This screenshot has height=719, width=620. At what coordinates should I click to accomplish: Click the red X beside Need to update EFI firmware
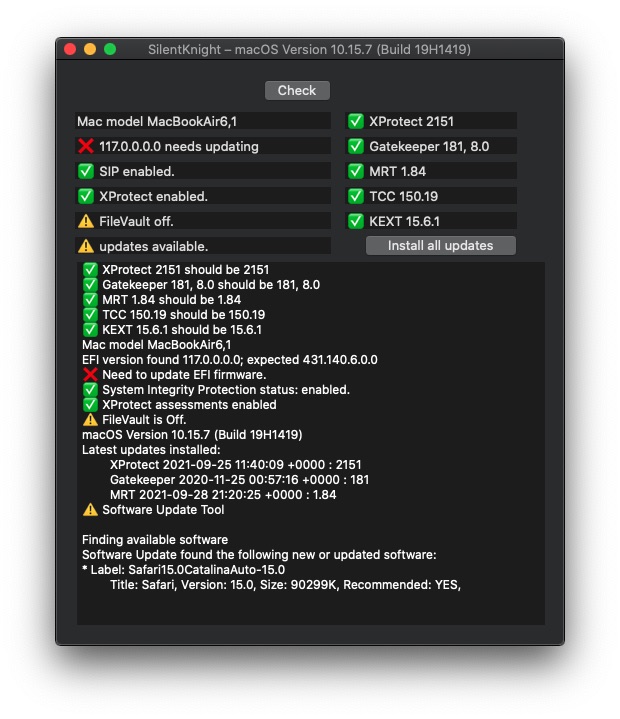[90, 375]
